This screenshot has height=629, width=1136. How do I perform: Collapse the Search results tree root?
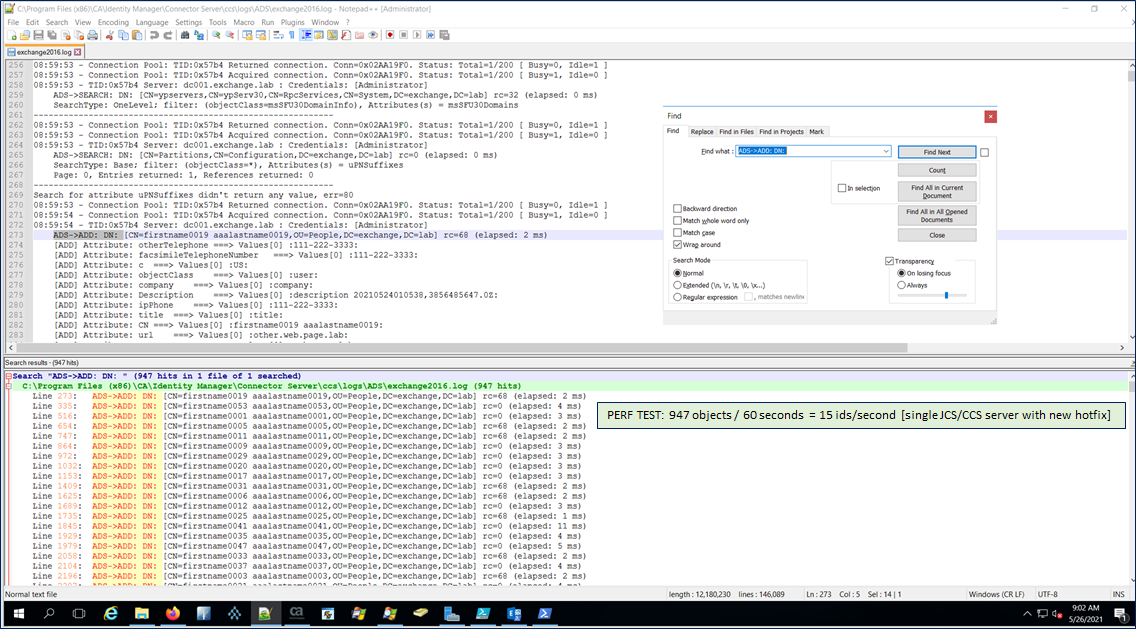[x=8, y=376]
